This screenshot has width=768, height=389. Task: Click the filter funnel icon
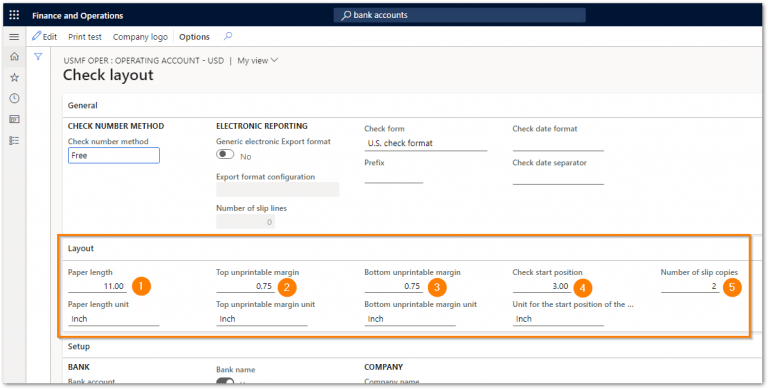click(x=38, y=57)
